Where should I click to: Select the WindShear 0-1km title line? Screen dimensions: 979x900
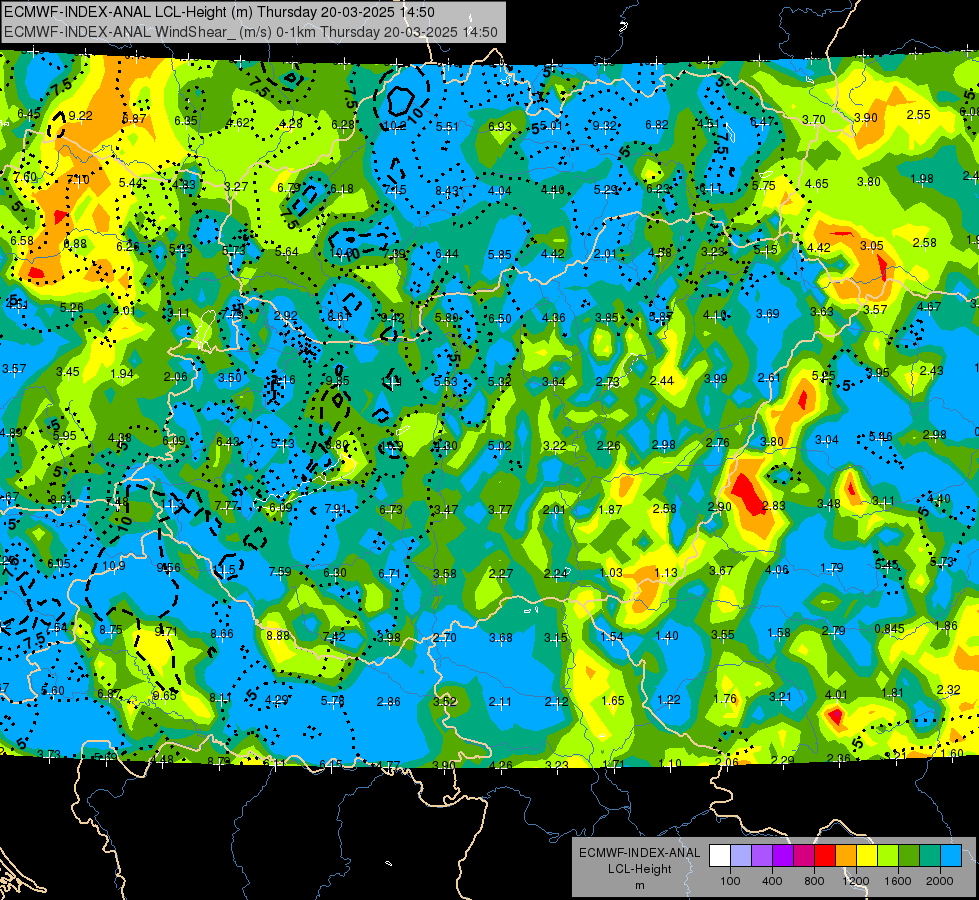point(250,32)
